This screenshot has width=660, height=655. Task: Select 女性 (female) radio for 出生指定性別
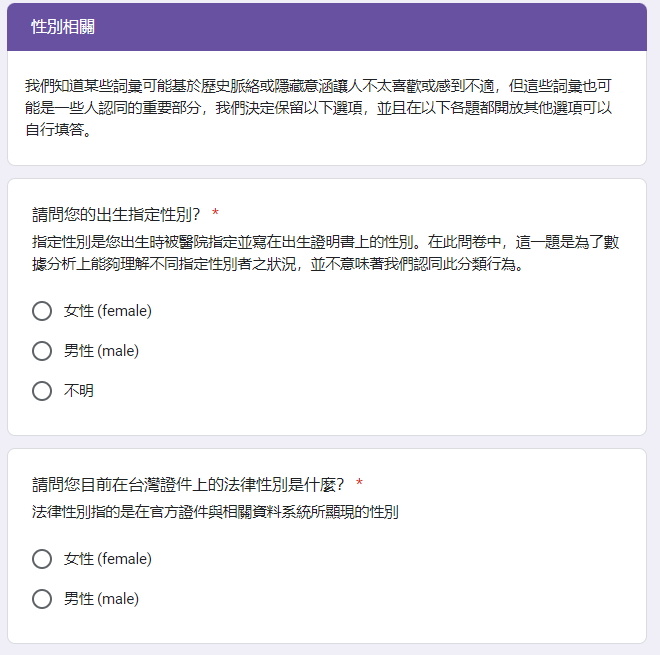[42, 311]
